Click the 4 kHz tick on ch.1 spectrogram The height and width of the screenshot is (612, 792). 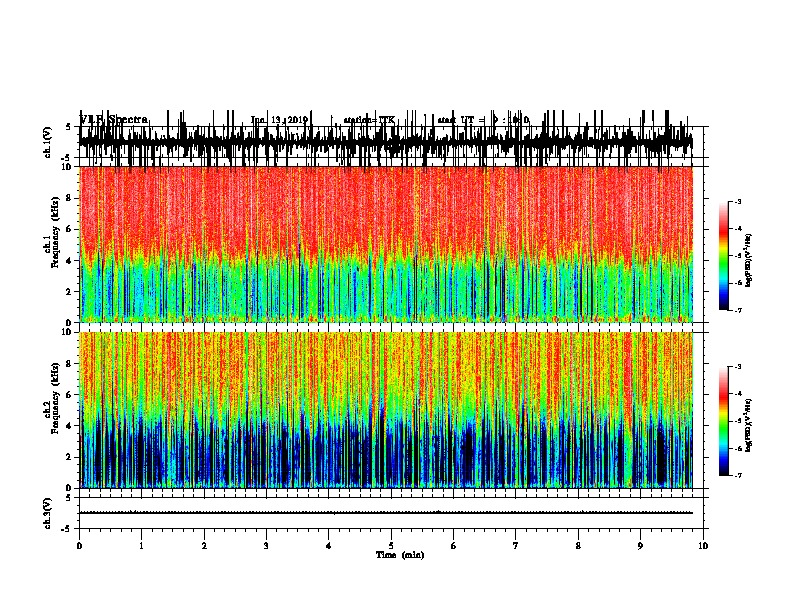70,261
